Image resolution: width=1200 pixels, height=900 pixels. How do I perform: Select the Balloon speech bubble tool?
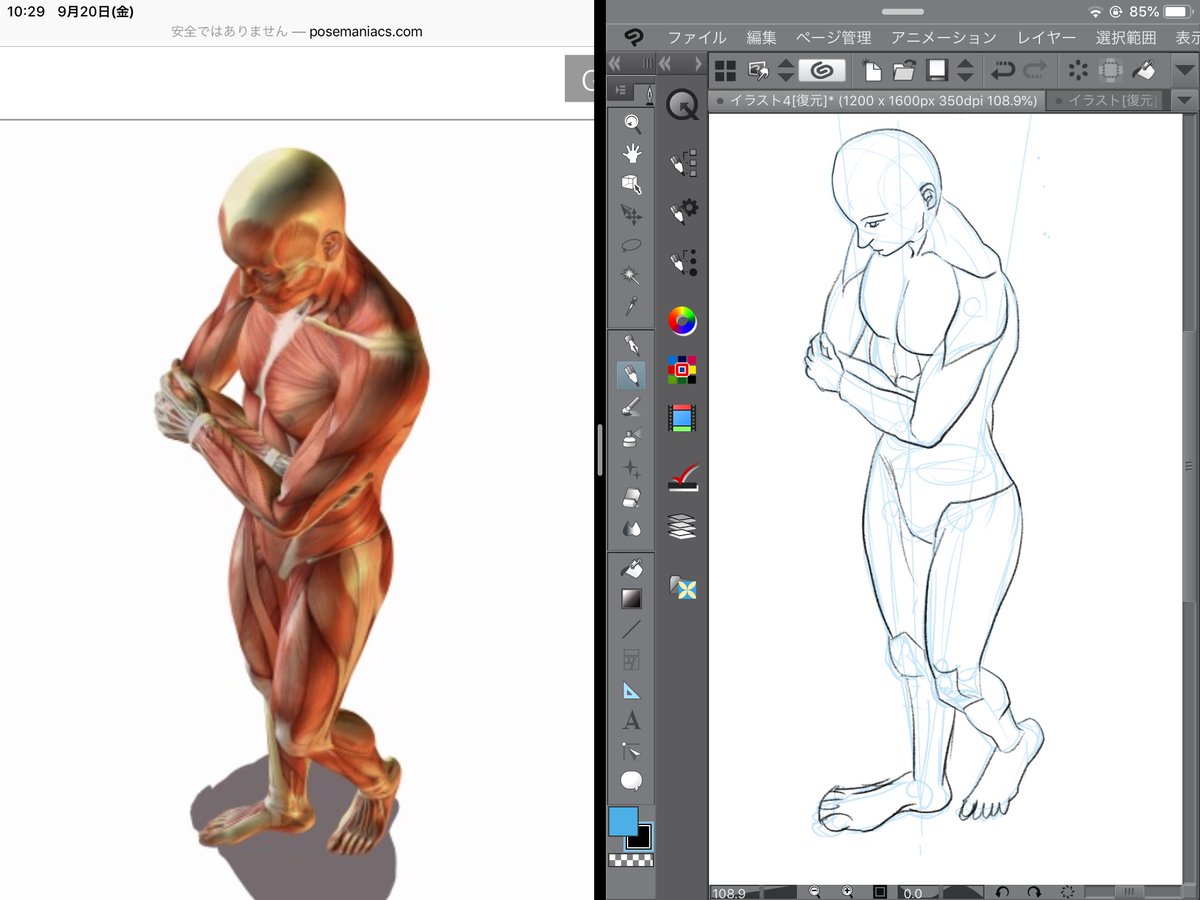[x=631, y=781]
